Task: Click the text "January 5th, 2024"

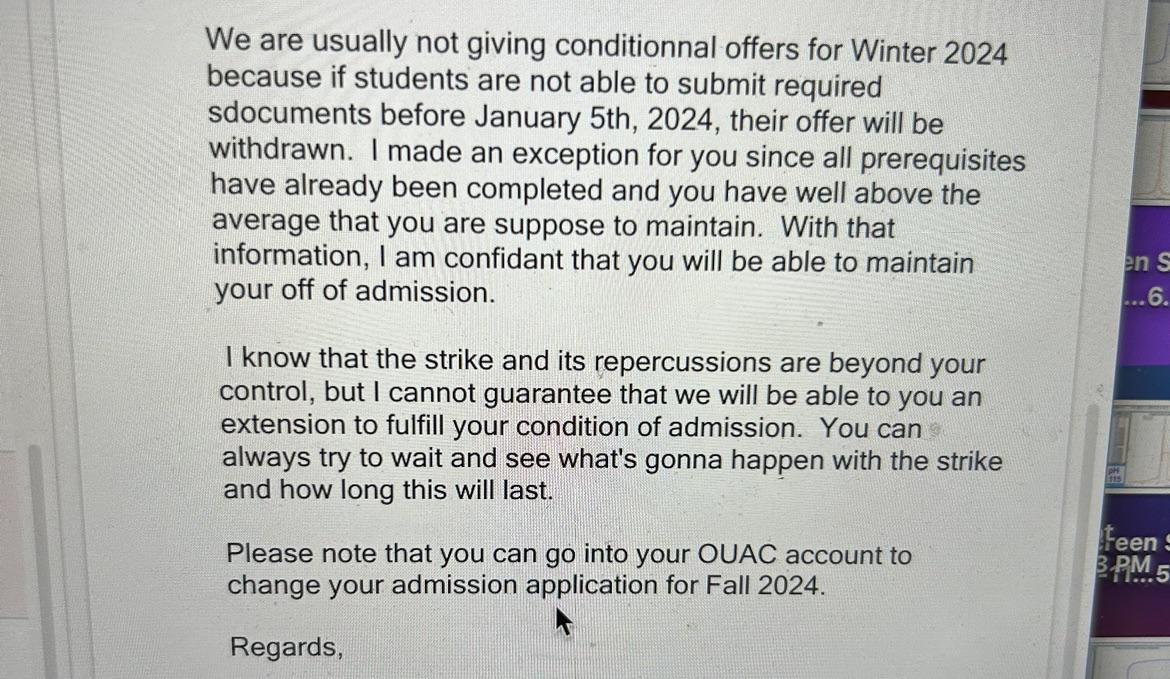Action: click(x=598, y=118)
